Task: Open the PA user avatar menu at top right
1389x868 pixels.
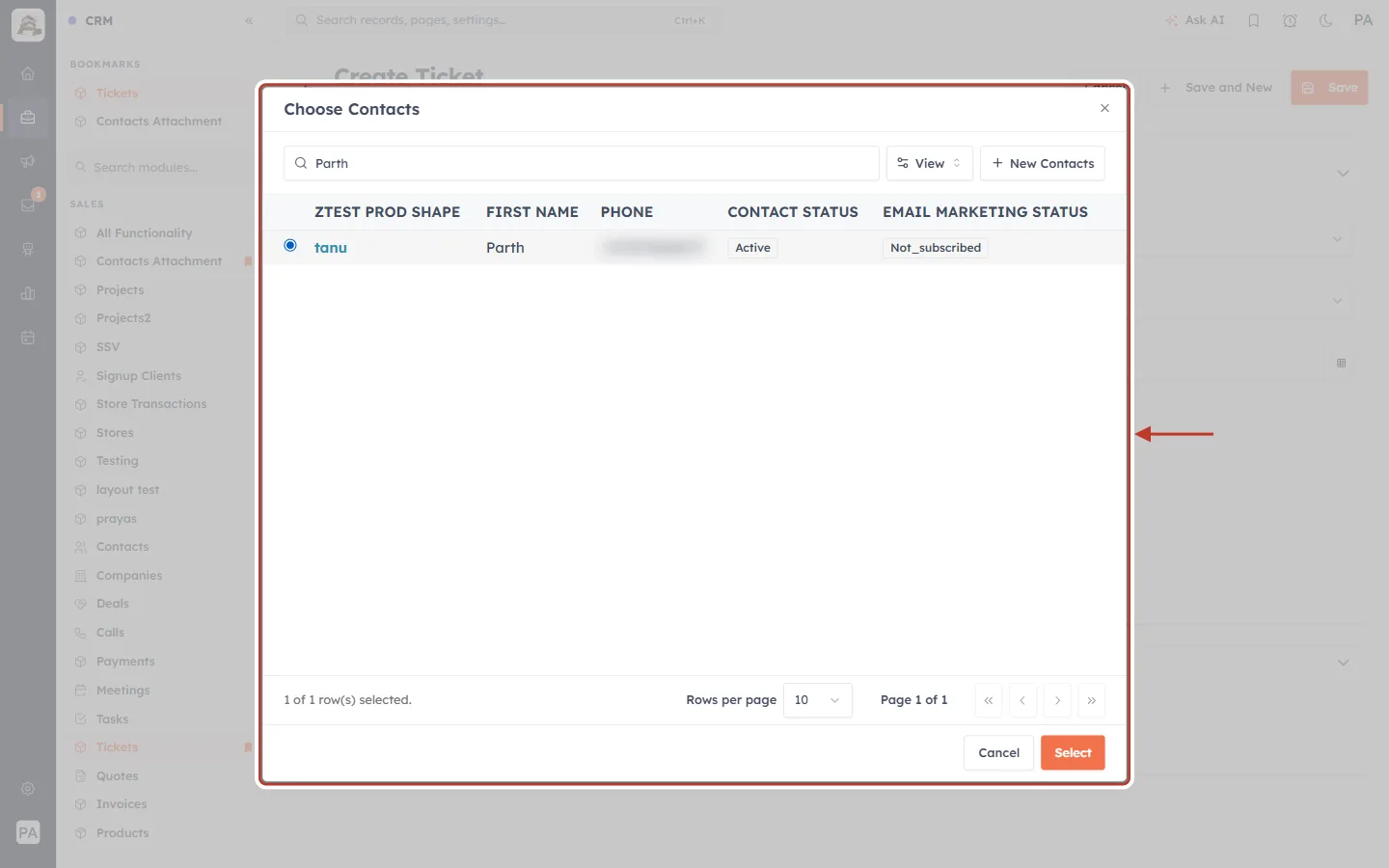Action: point(1363,20)
